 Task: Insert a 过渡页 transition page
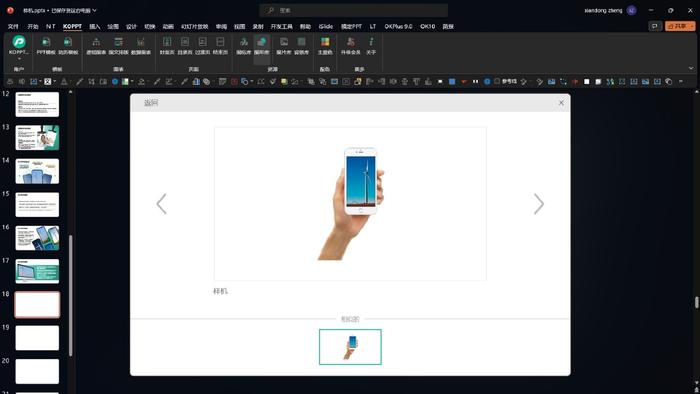[x=202, y=45]
